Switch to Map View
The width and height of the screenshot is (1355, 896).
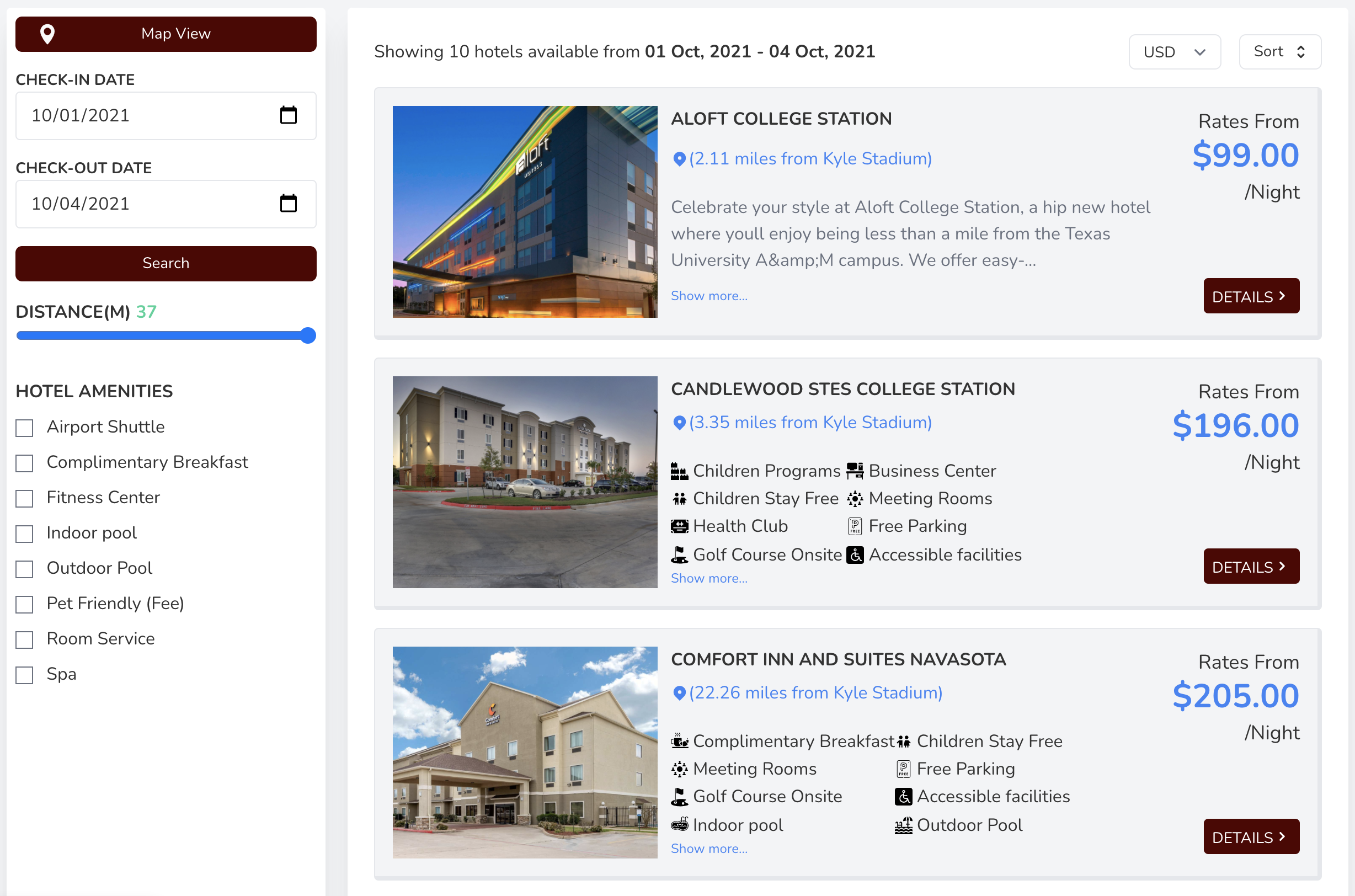166,34
